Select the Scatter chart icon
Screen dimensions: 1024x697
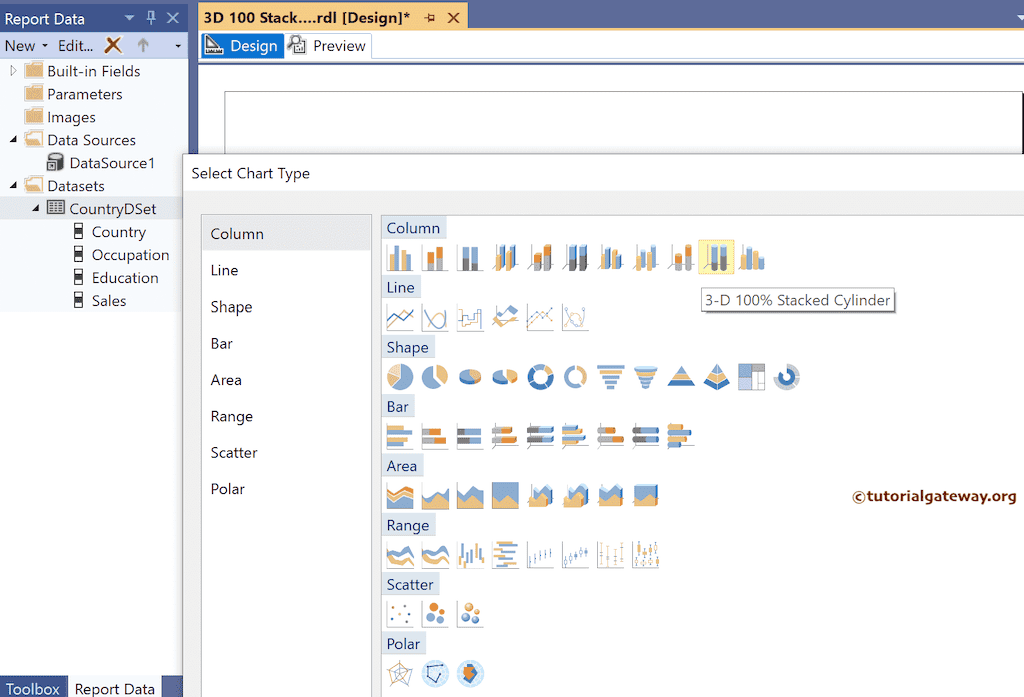[400, 614]
